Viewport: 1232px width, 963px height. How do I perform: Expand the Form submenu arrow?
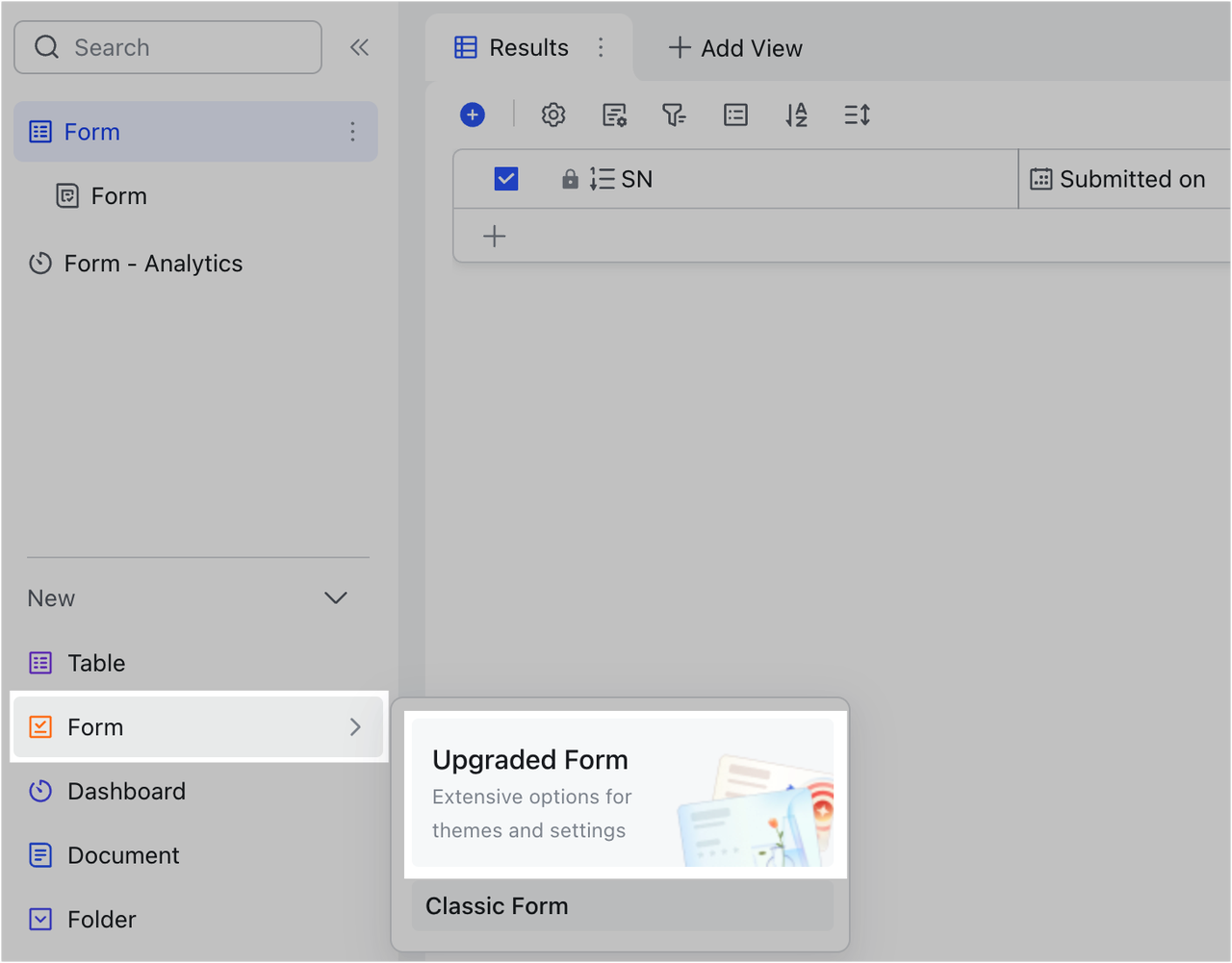[355, 727]
